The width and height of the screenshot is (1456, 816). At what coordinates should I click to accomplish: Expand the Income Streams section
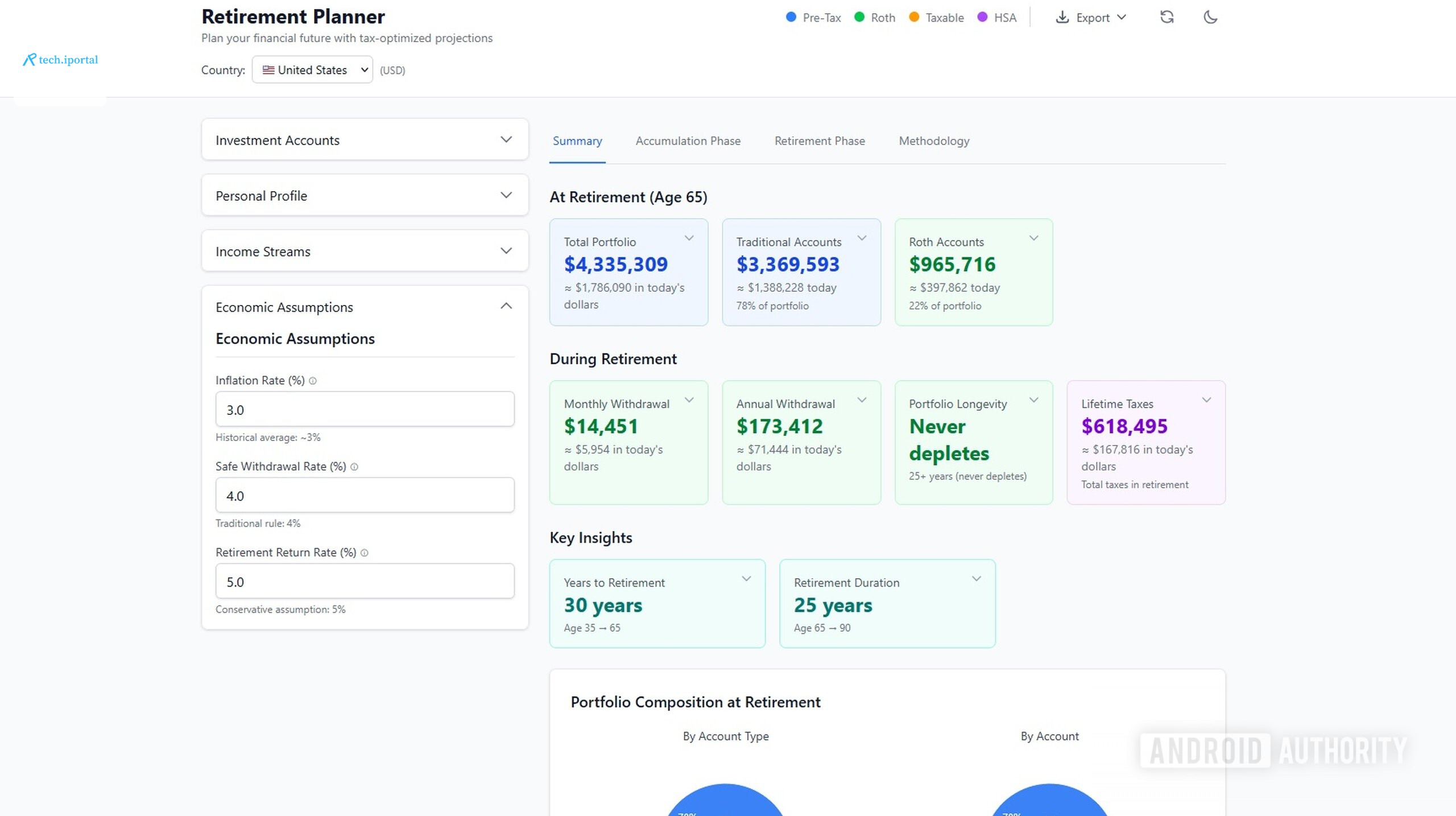(x=365, y=251)
